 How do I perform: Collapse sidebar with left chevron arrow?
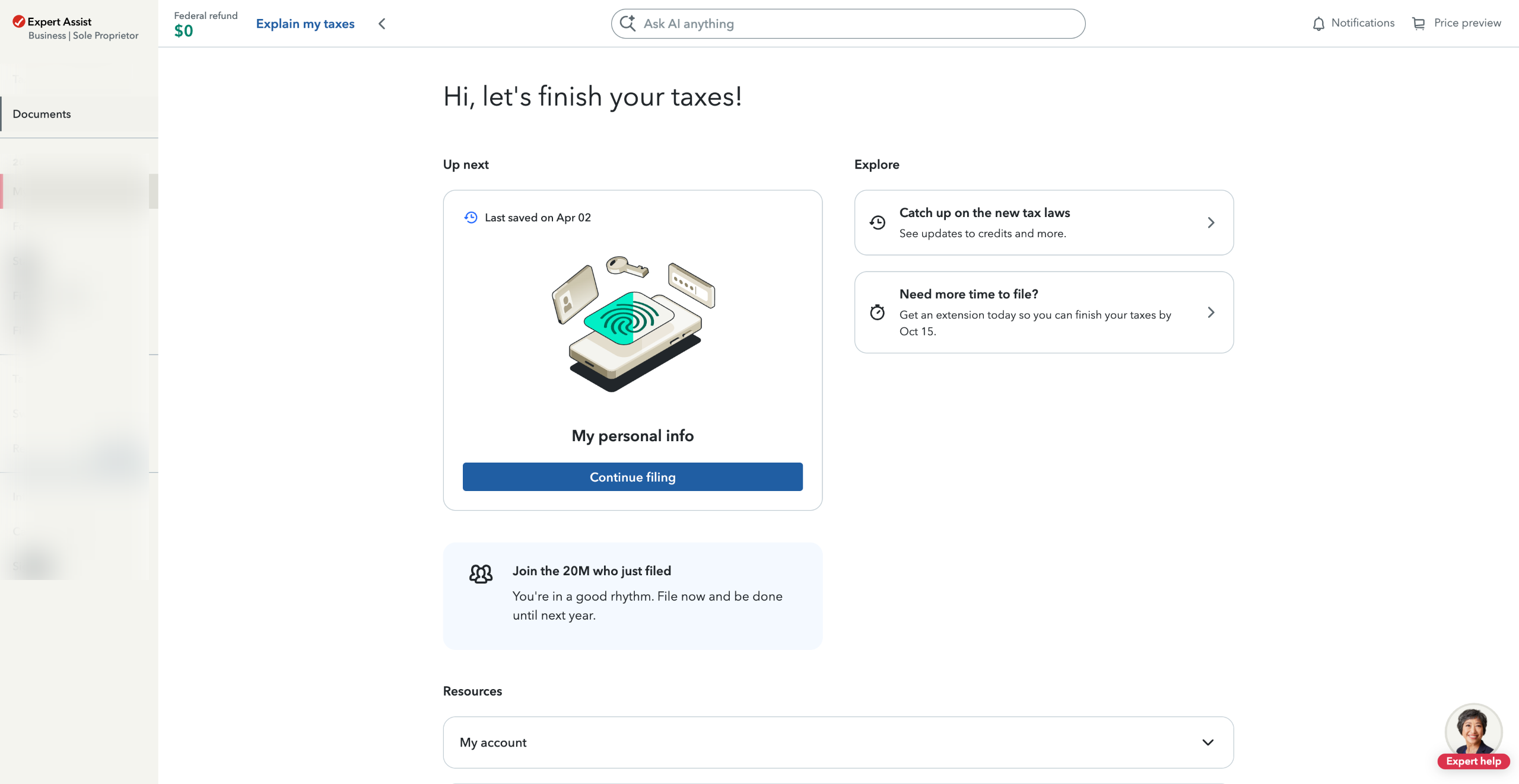[x=382, y=24]
